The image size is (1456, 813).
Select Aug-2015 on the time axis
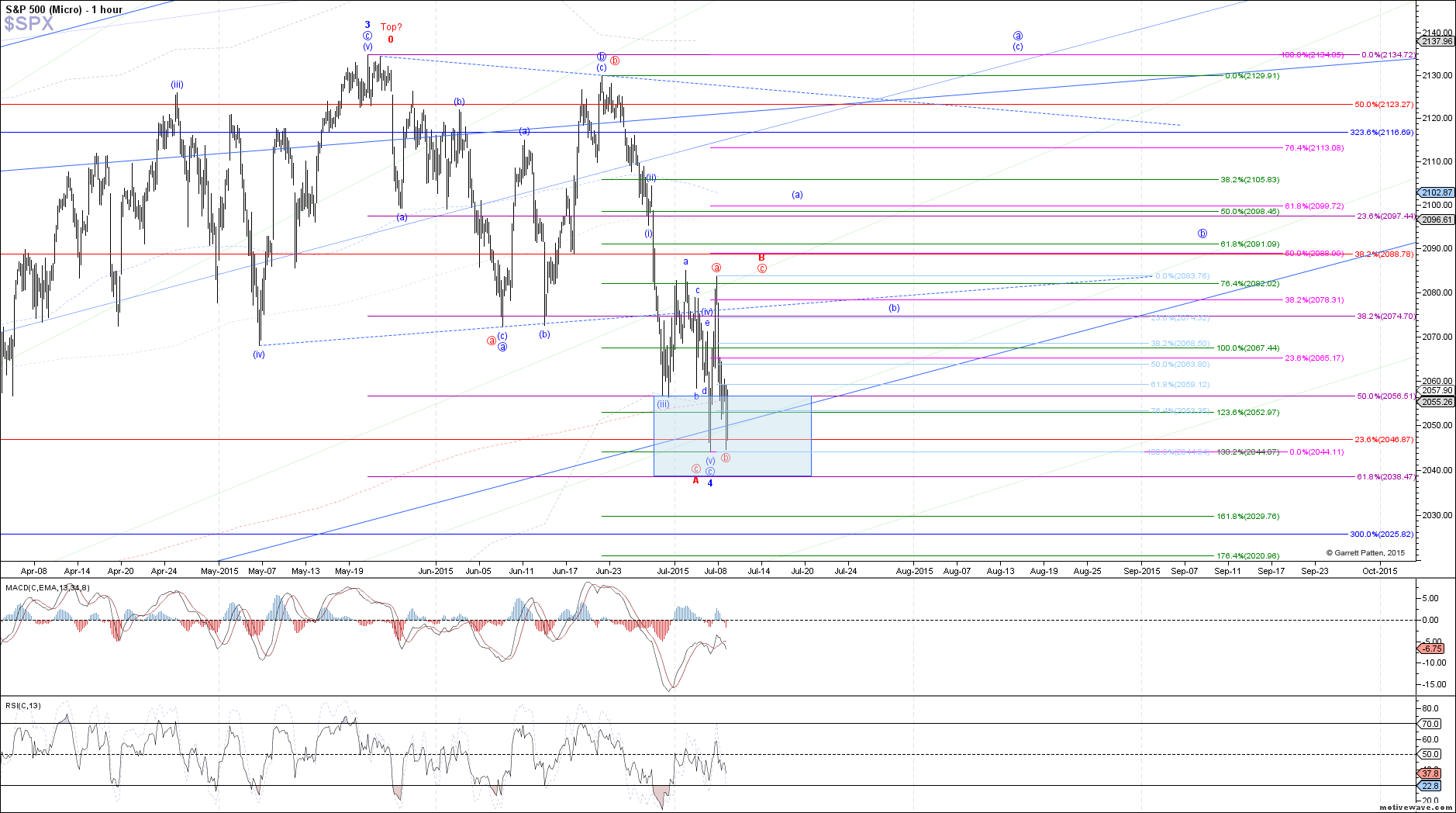click(x=914, y=571)
